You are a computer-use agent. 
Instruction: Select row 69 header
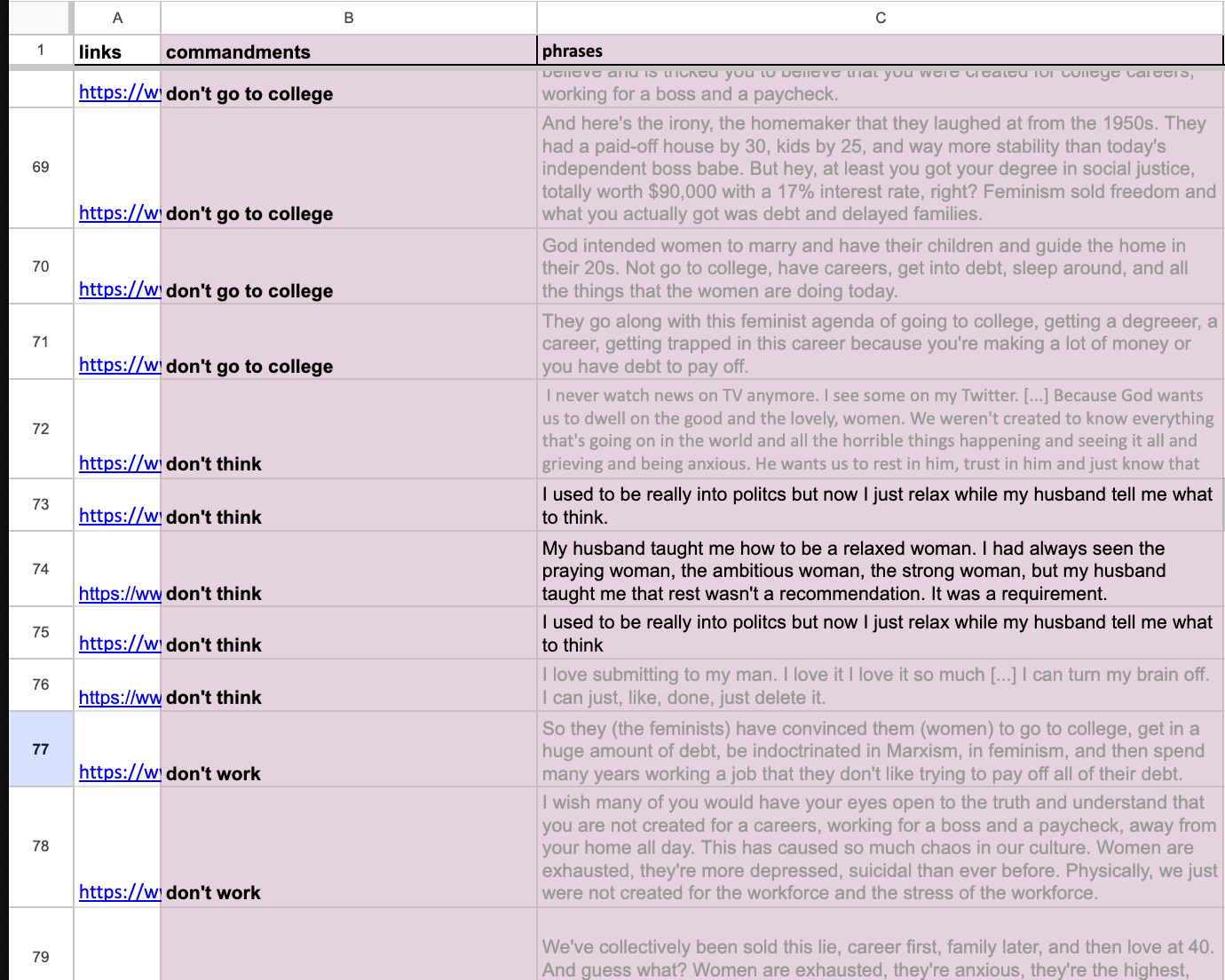41,167
